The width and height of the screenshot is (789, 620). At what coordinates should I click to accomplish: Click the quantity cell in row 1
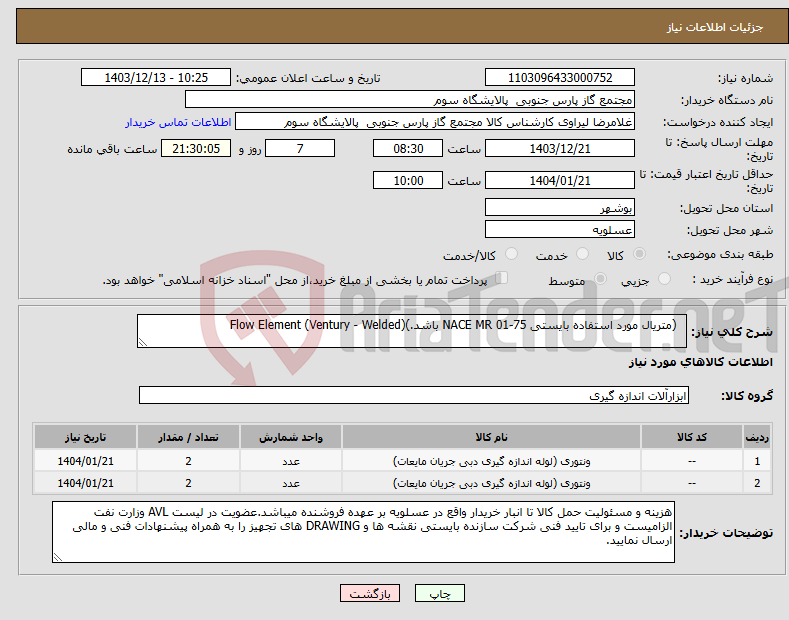[x=188, y=461]
